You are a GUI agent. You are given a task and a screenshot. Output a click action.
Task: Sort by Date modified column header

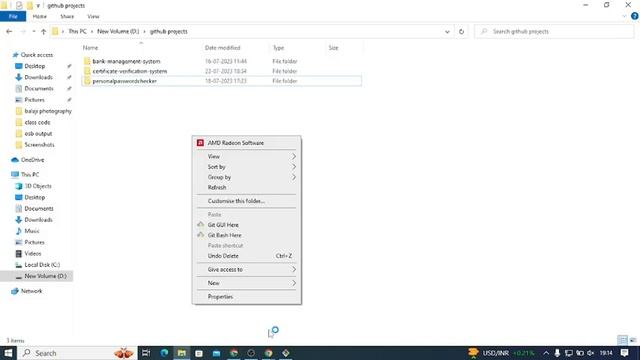pos(222,48)
